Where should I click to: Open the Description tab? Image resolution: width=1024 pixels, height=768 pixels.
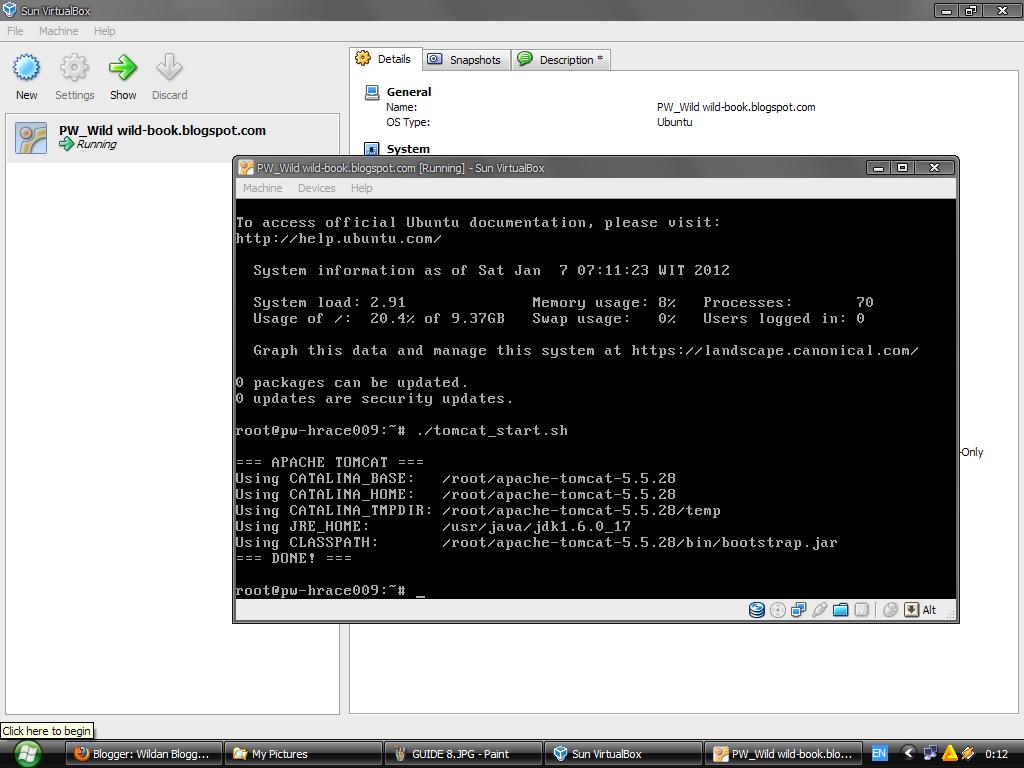pyautogui.click(x=561, y=59)
